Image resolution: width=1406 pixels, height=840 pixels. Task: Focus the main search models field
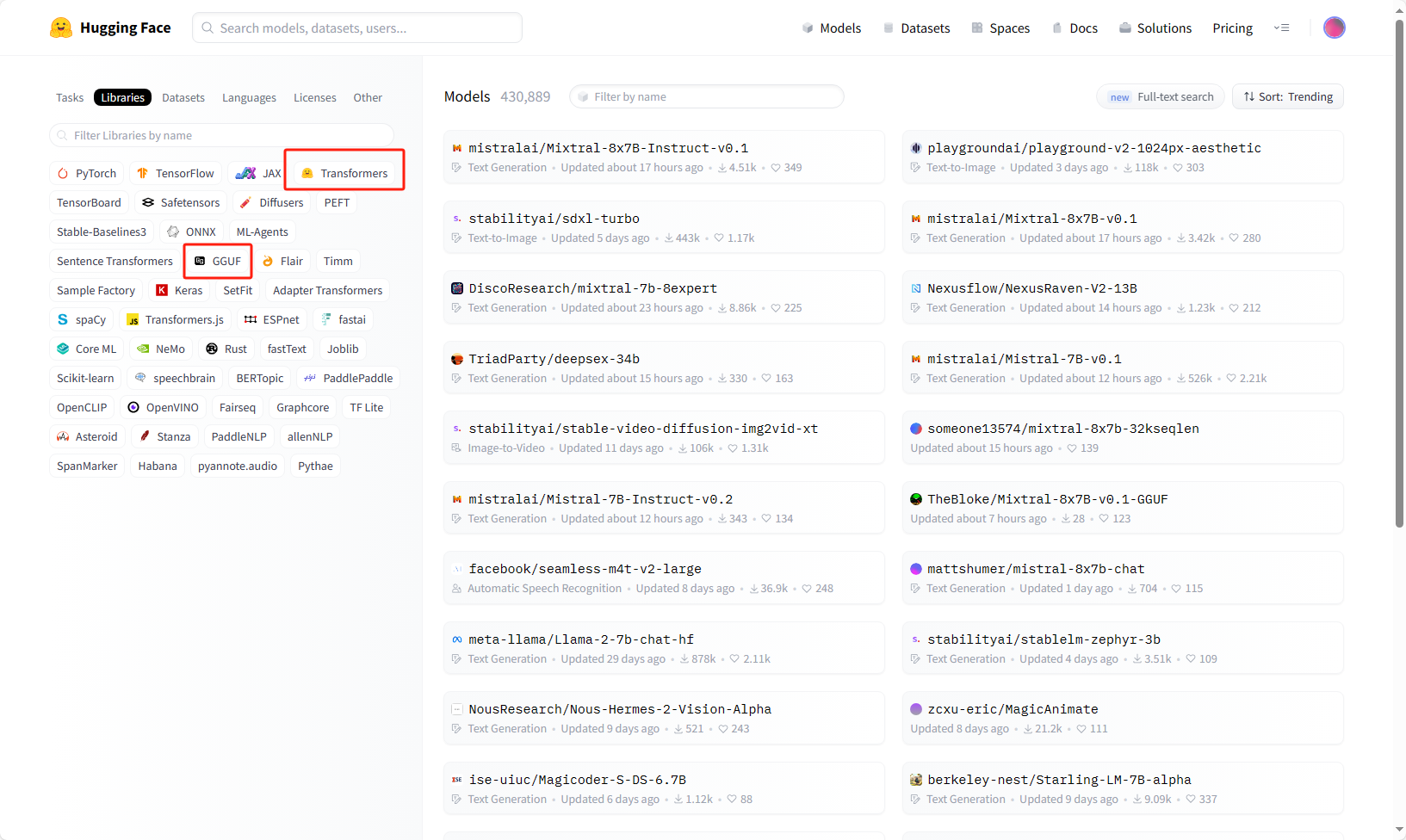pos(357,28)
